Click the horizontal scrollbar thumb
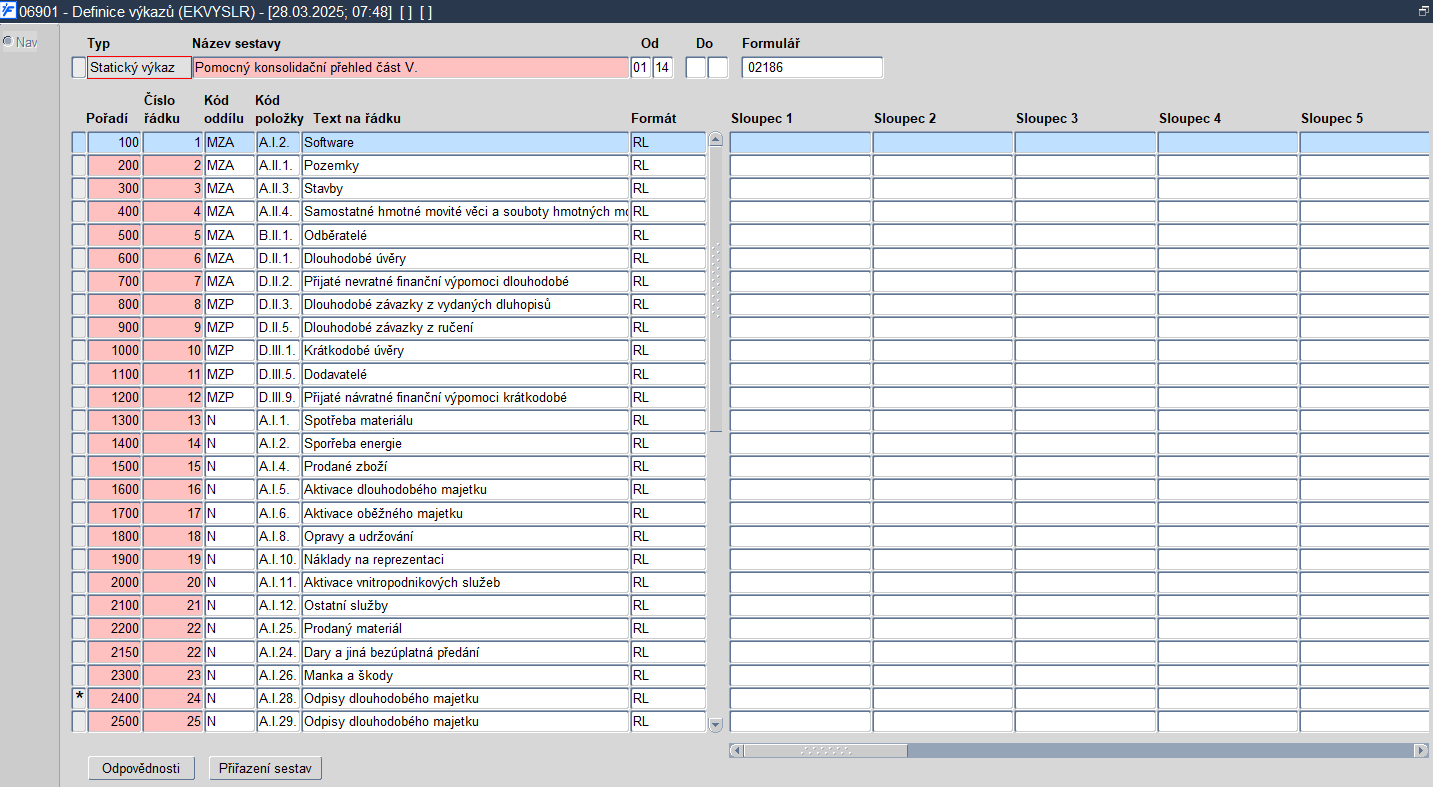Screen dimensions: 1433x787 (x=825, y=750)
